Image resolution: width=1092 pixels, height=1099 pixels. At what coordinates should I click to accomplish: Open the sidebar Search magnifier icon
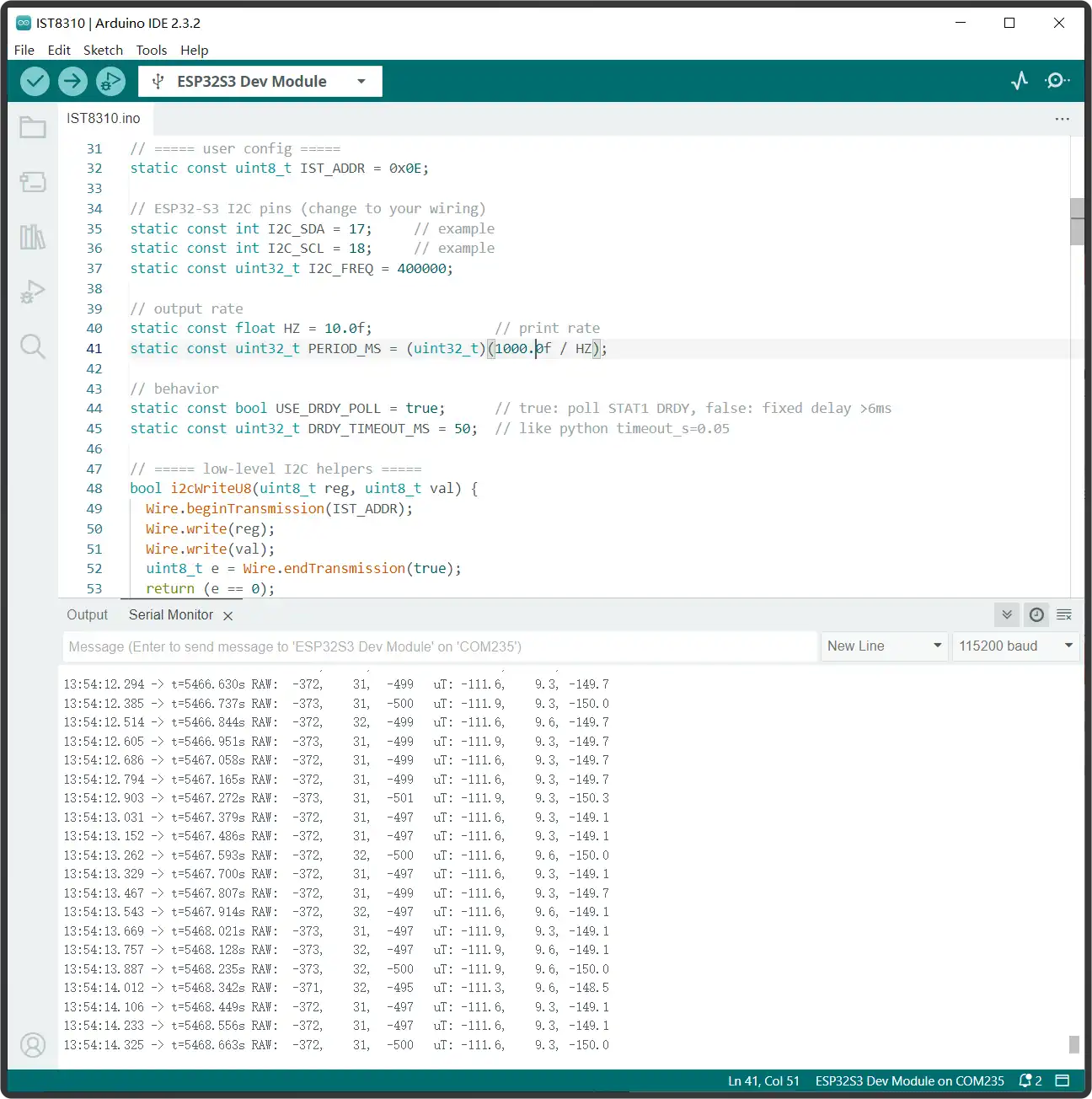33,346
